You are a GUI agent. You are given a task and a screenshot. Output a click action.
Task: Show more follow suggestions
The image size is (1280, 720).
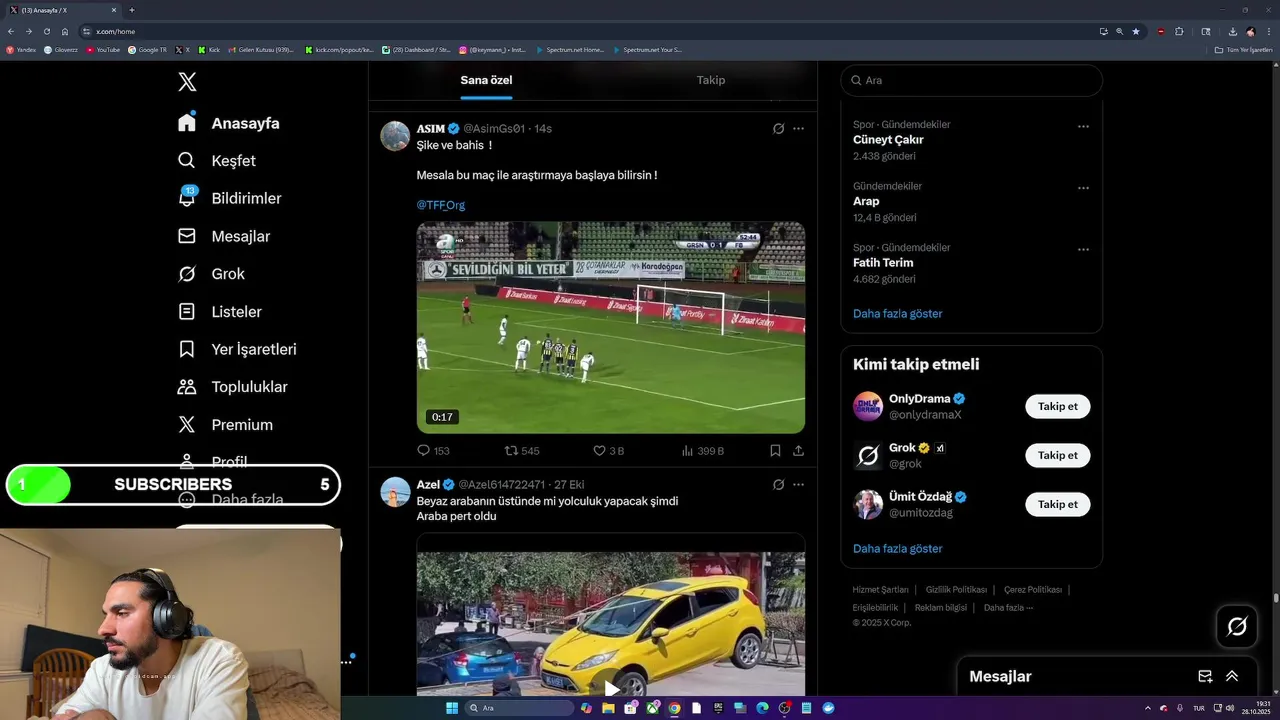point(898,549)
